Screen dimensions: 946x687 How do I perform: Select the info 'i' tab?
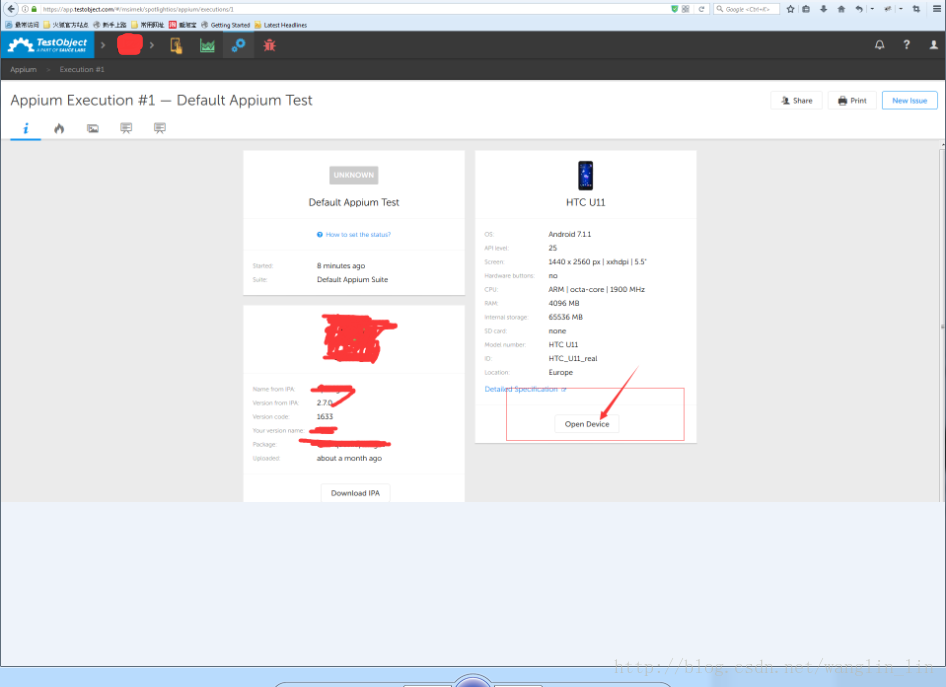[x=25, y=128]
